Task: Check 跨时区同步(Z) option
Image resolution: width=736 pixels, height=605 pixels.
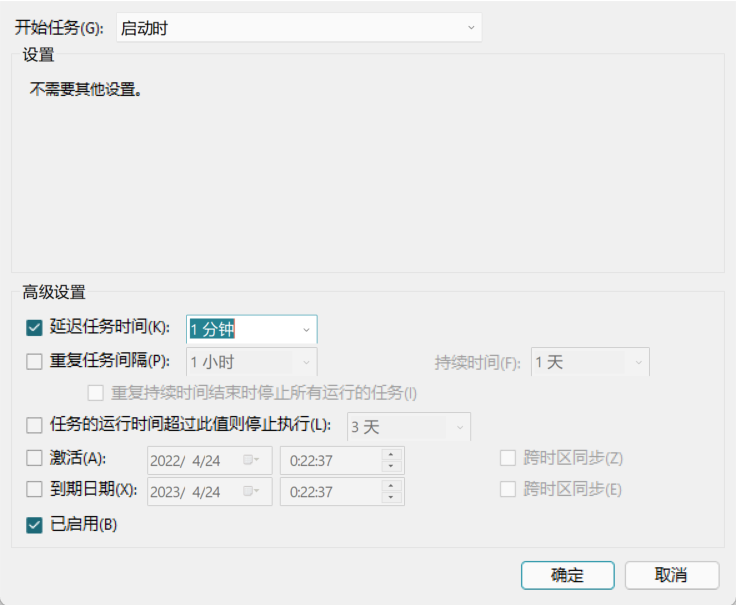Action: [508, 458]
